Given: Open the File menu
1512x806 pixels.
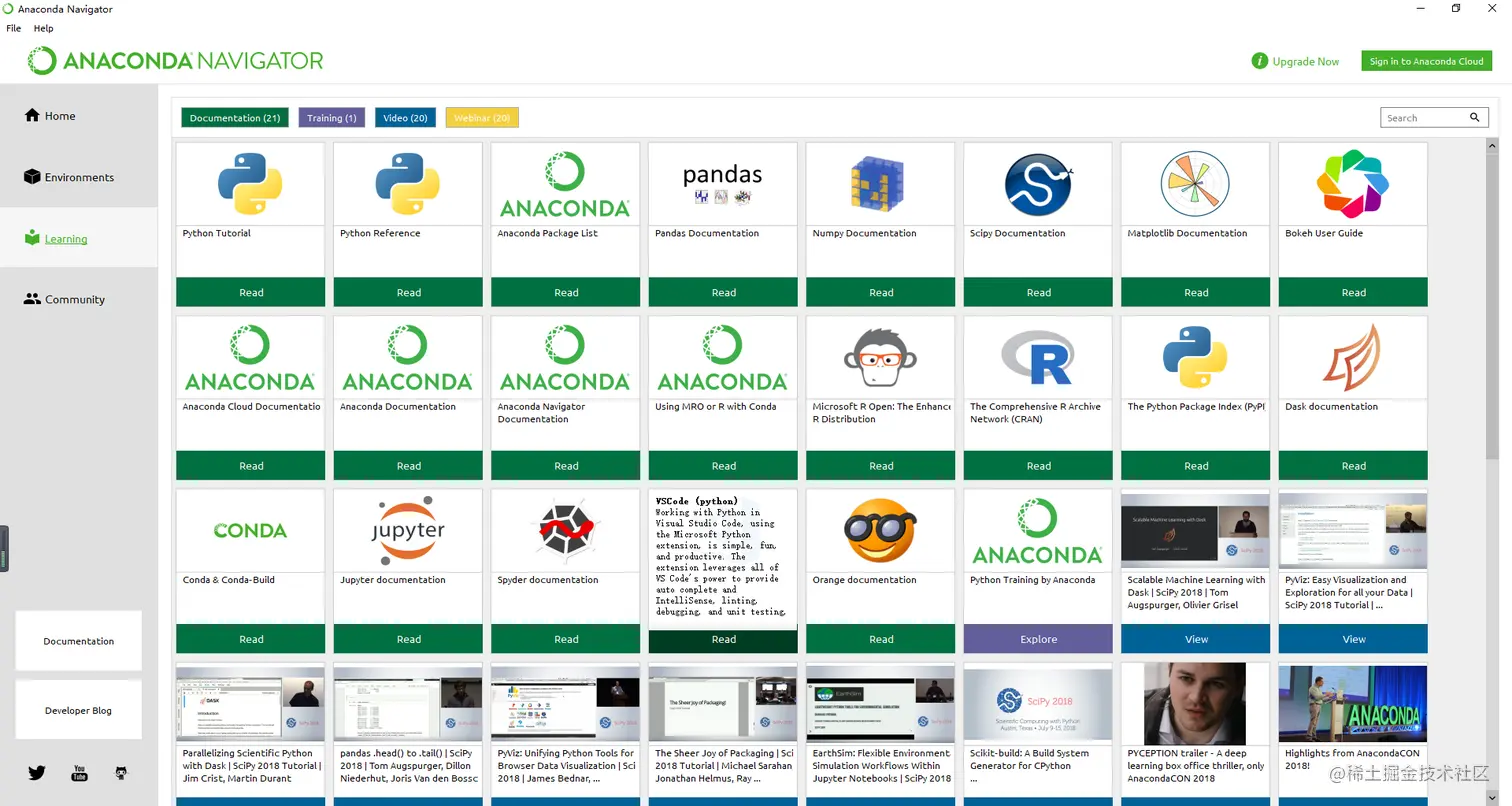Looking at the screenshot, I should tap(14, 28).
